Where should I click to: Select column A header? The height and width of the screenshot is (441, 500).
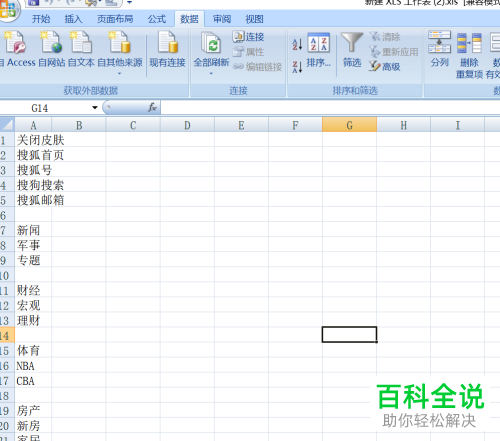pyautogui.click(x=33, y=125)
